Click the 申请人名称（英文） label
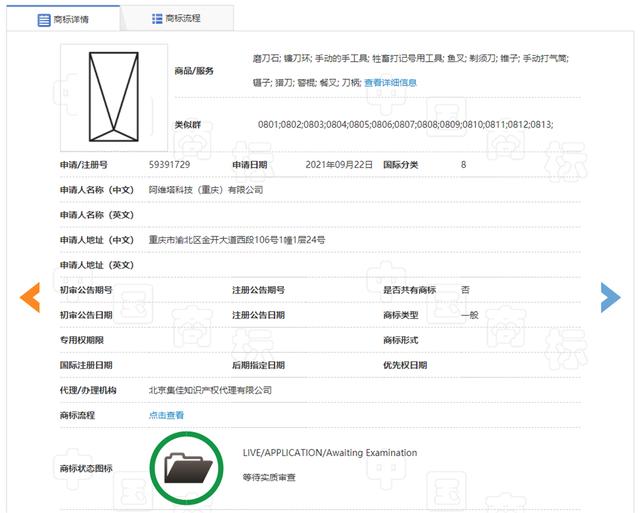The image size is (640, 513). pyautogui.click(x=97, y=215)
